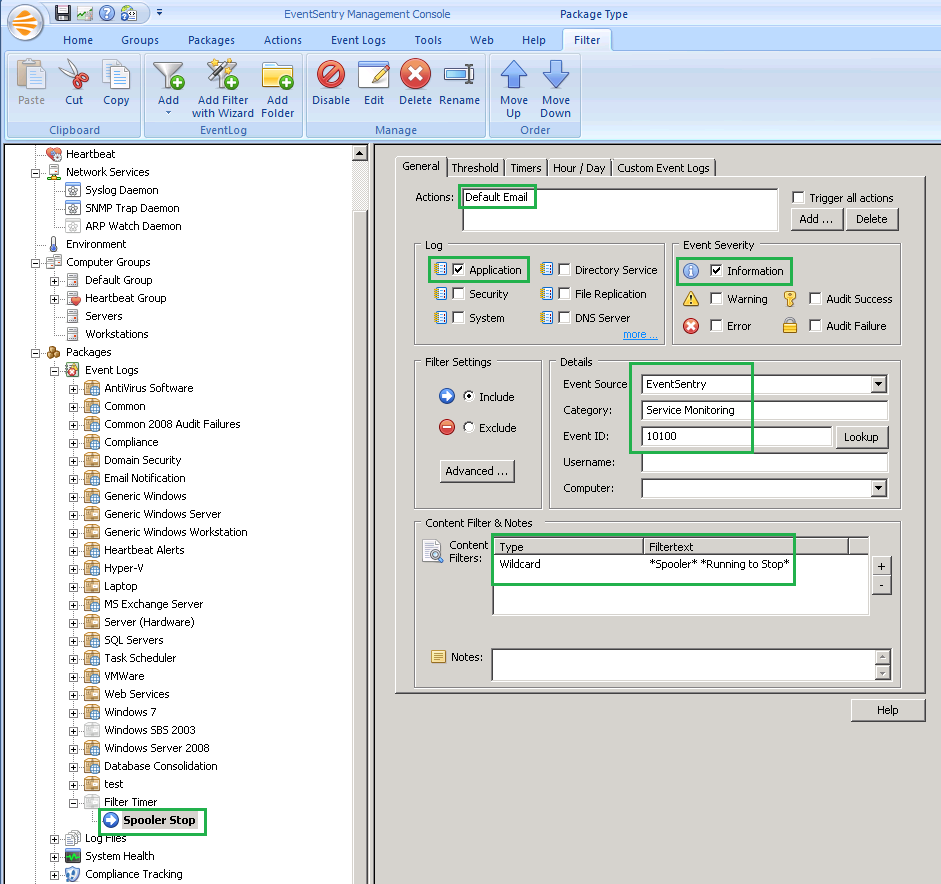Move the filter down
Image resolution: width=941 pixels, height=884 pixels.
[556, 88]
